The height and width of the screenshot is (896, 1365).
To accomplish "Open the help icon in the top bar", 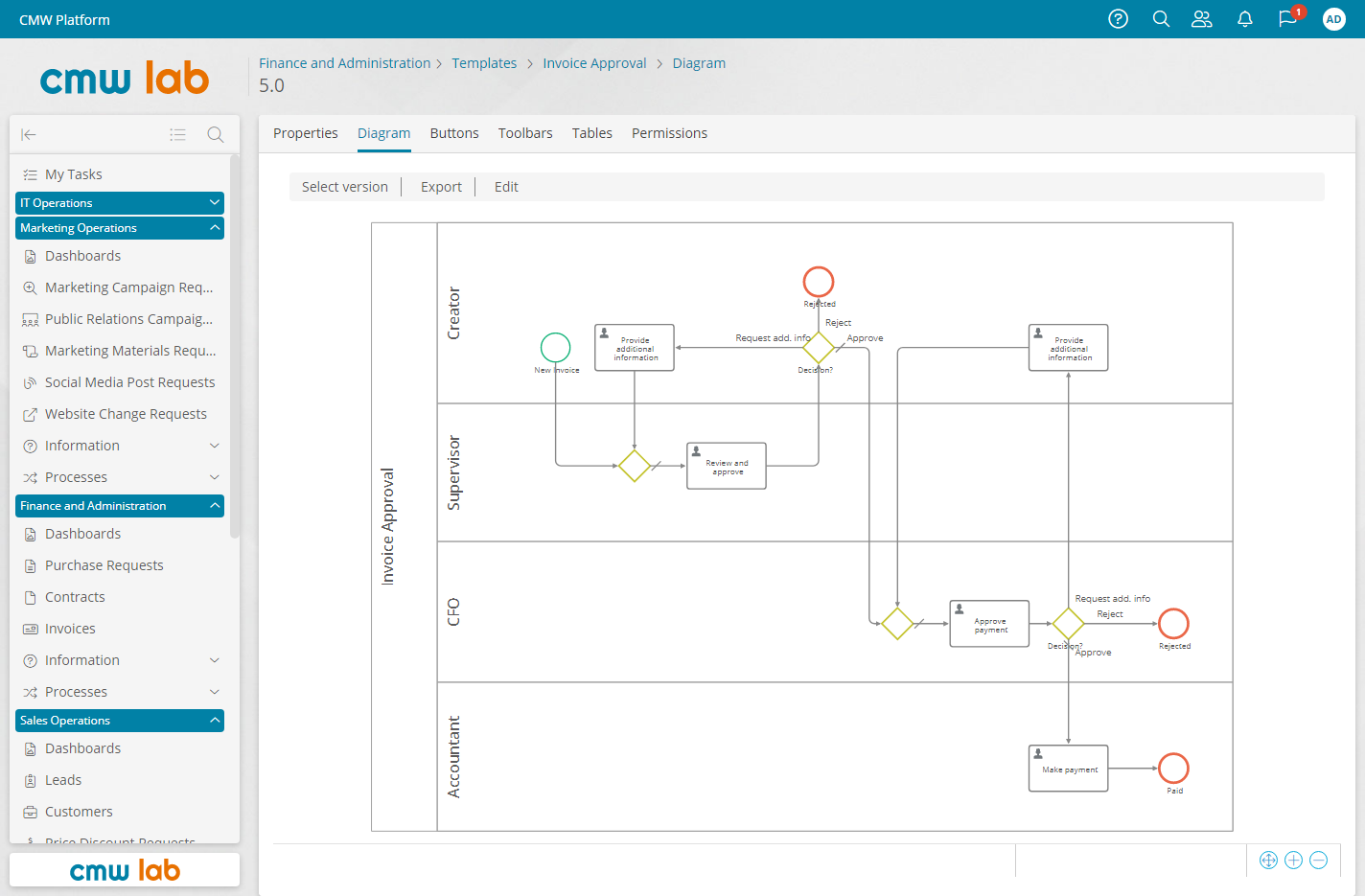I will tap(1118, 18).
